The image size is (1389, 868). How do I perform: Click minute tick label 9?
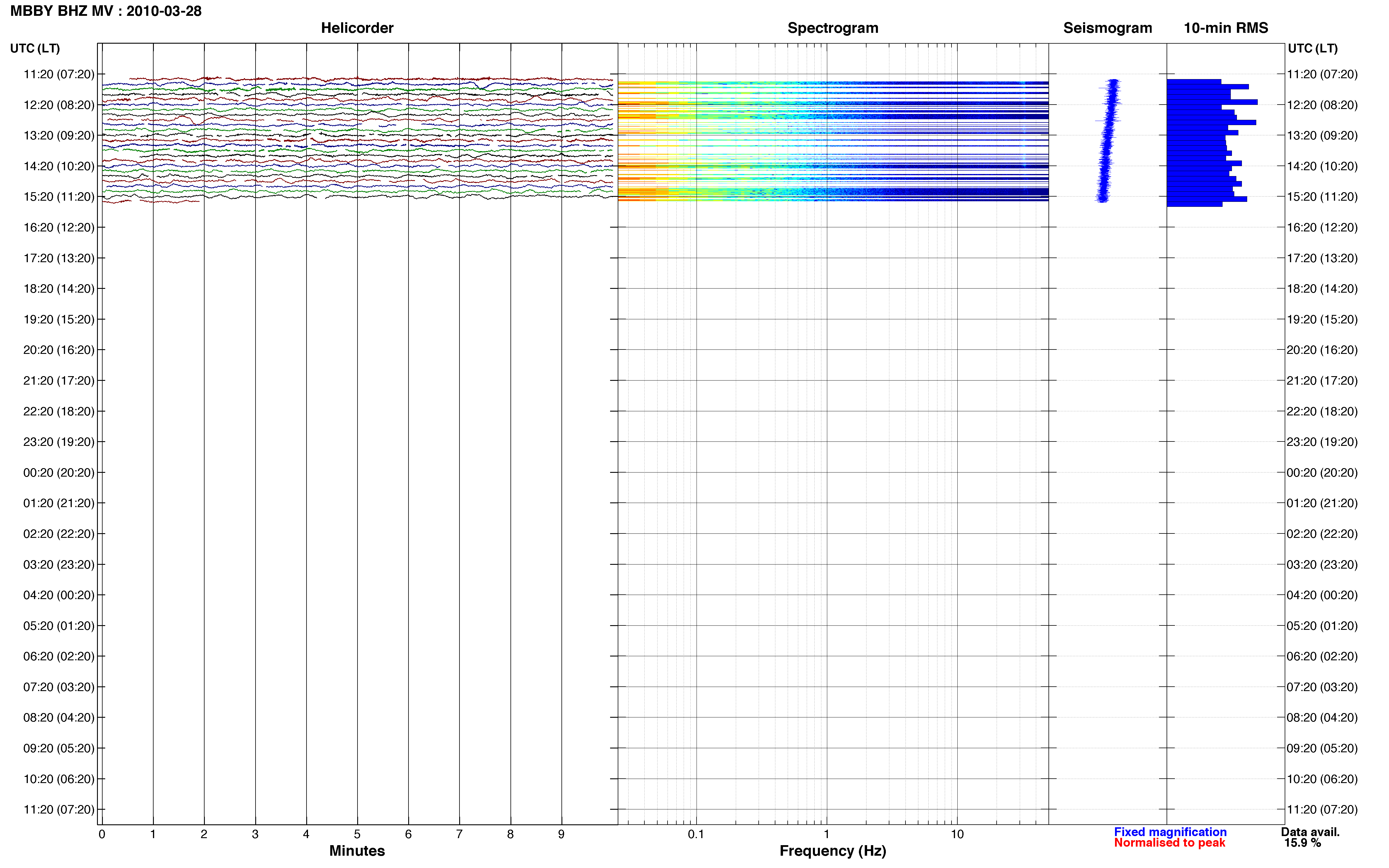(561, 834)
